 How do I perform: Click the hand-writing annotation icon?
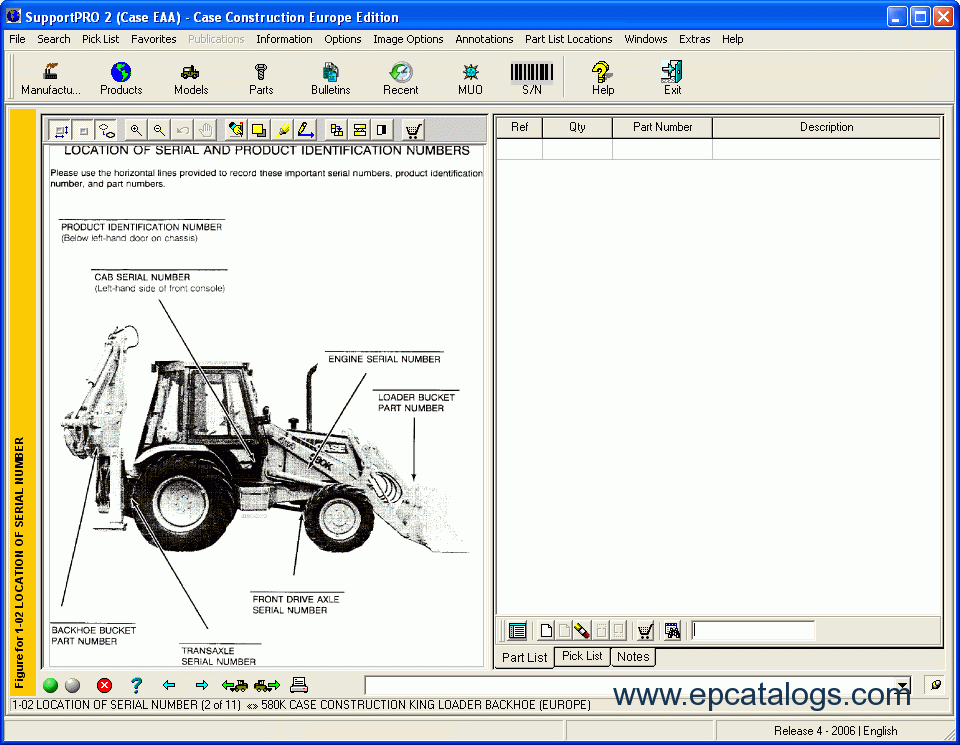coord(236,130)
